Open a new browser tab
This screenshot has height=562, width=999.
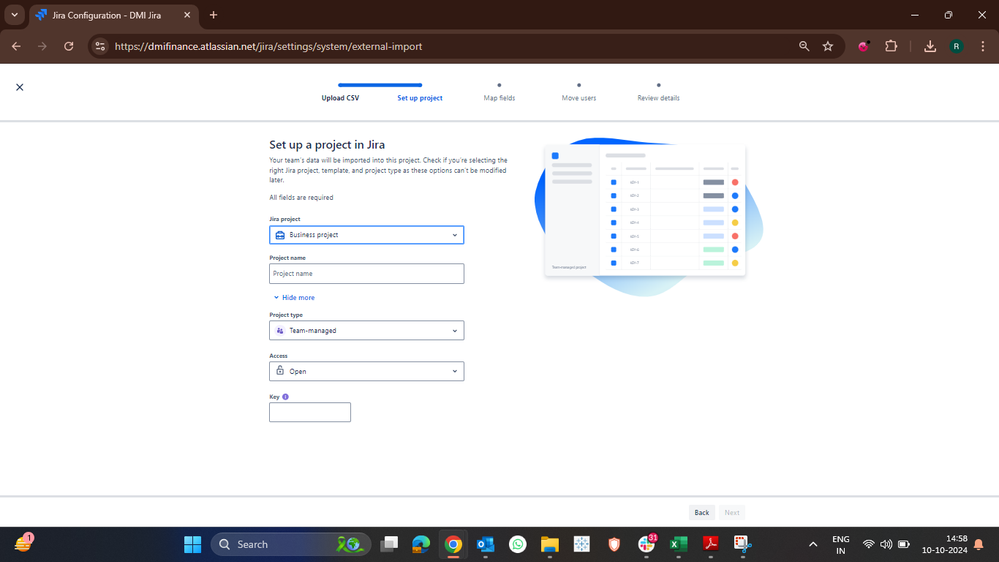213,15
